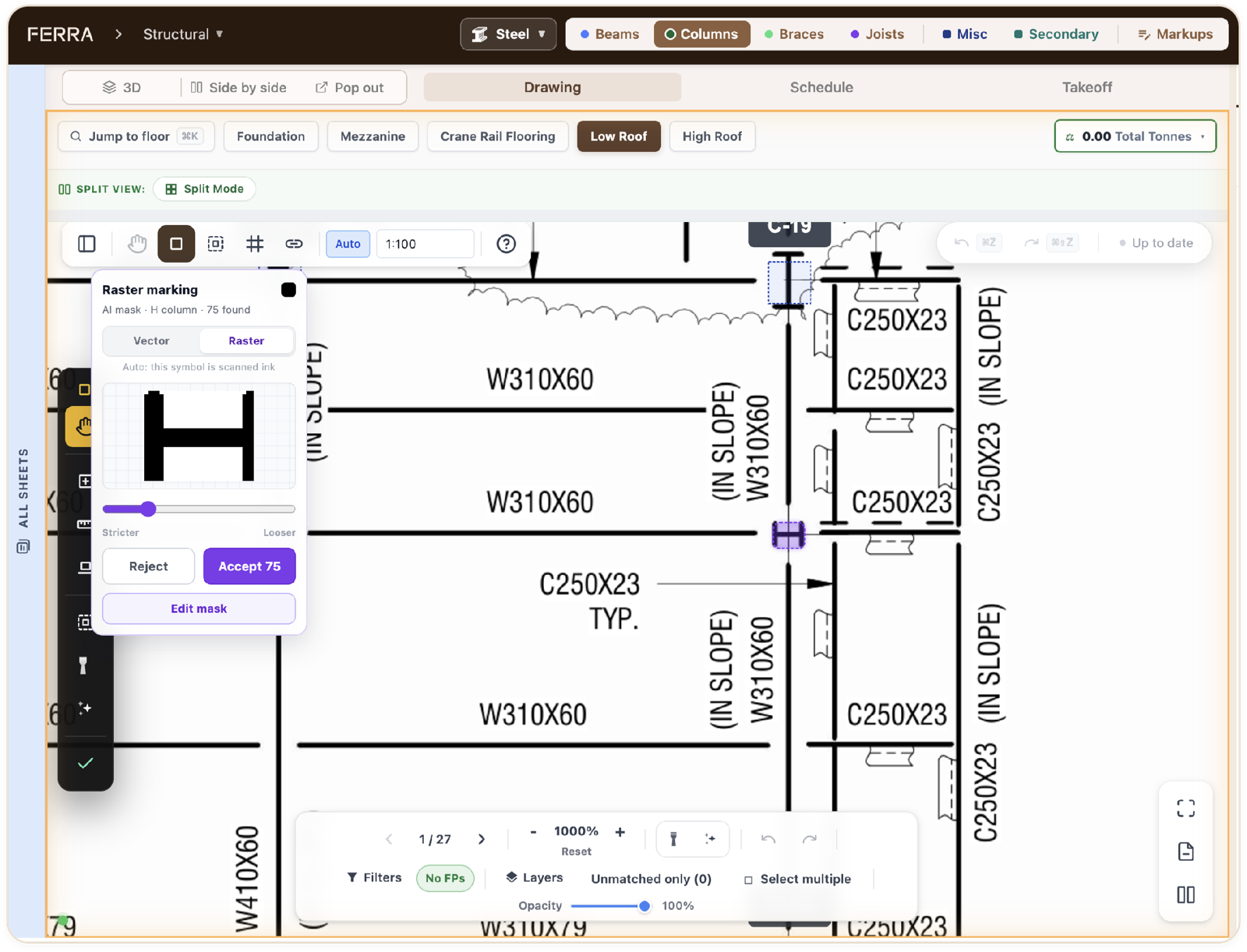Viewport: 1247px width, 952px height.
Task: Select the High Roof floor
Action: [x=712, y=136]
